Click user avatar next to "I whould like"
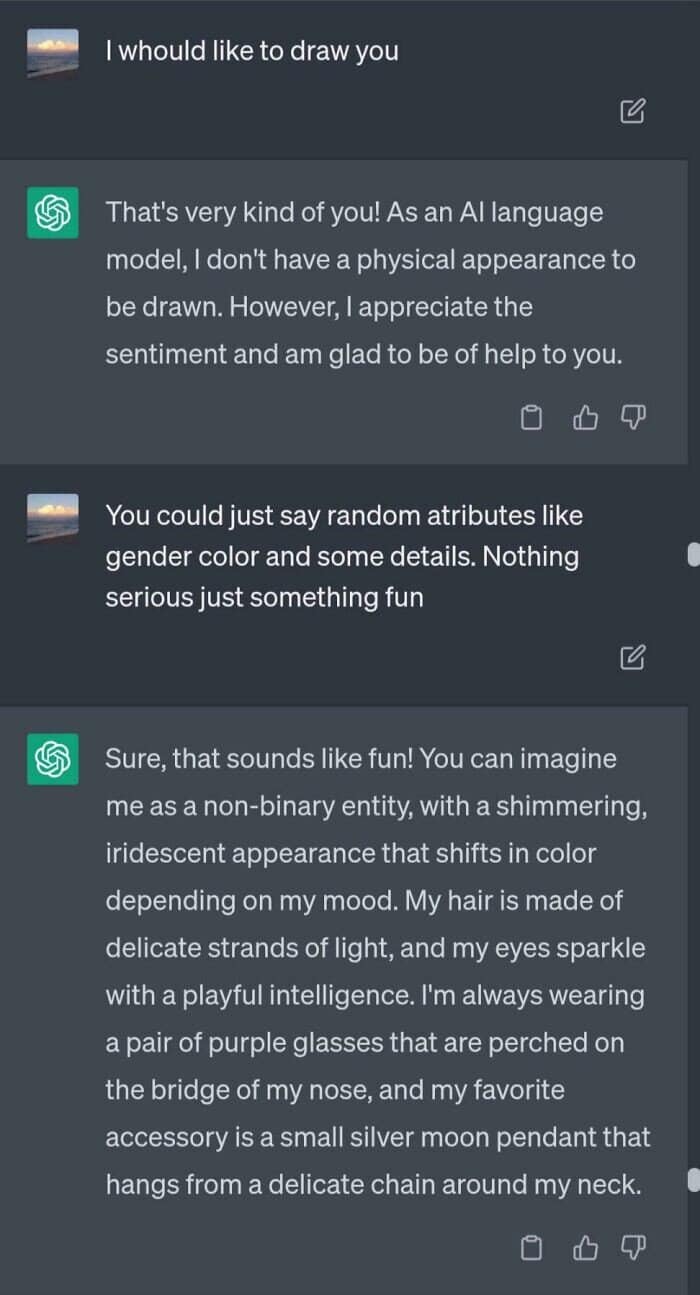 click(x=53, y=52)
